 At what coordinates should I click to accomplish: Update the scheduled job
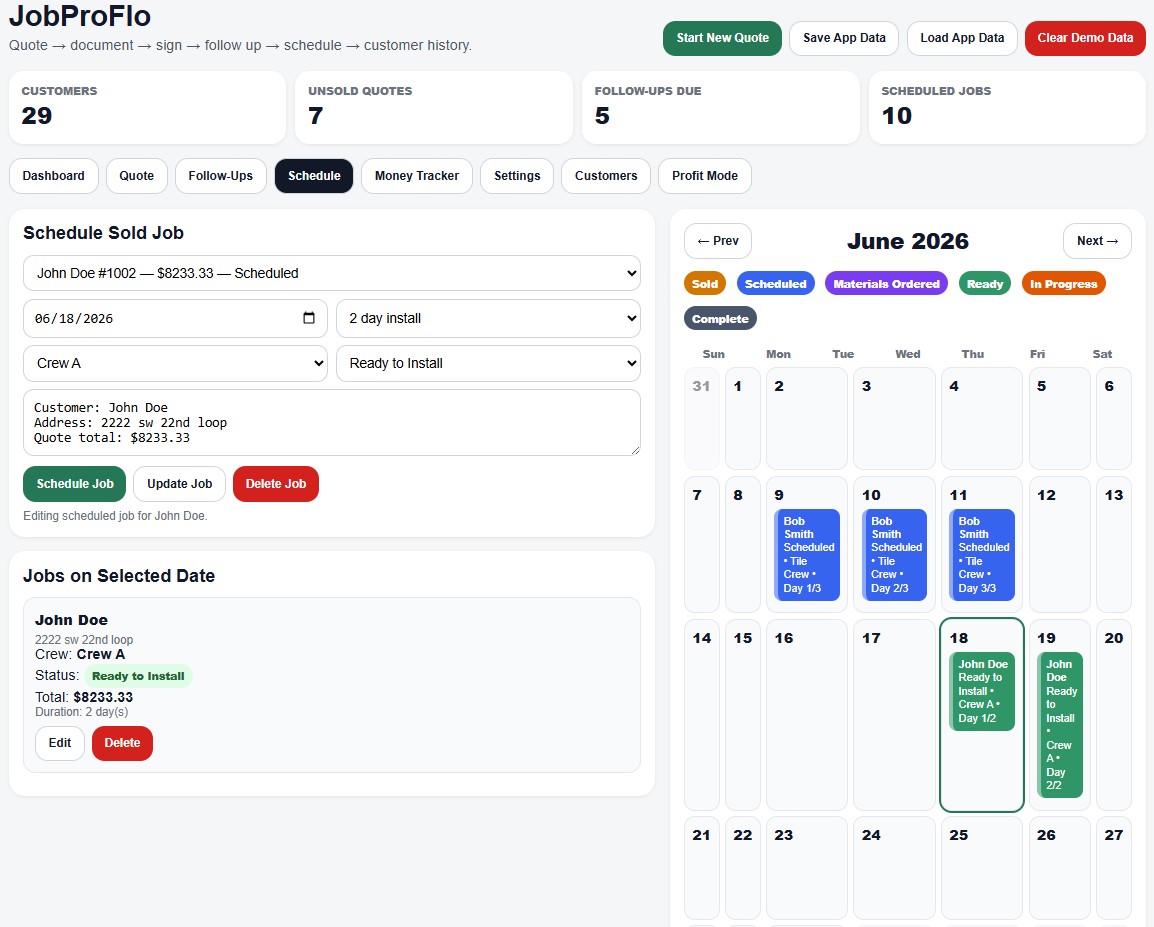(180, 484)
